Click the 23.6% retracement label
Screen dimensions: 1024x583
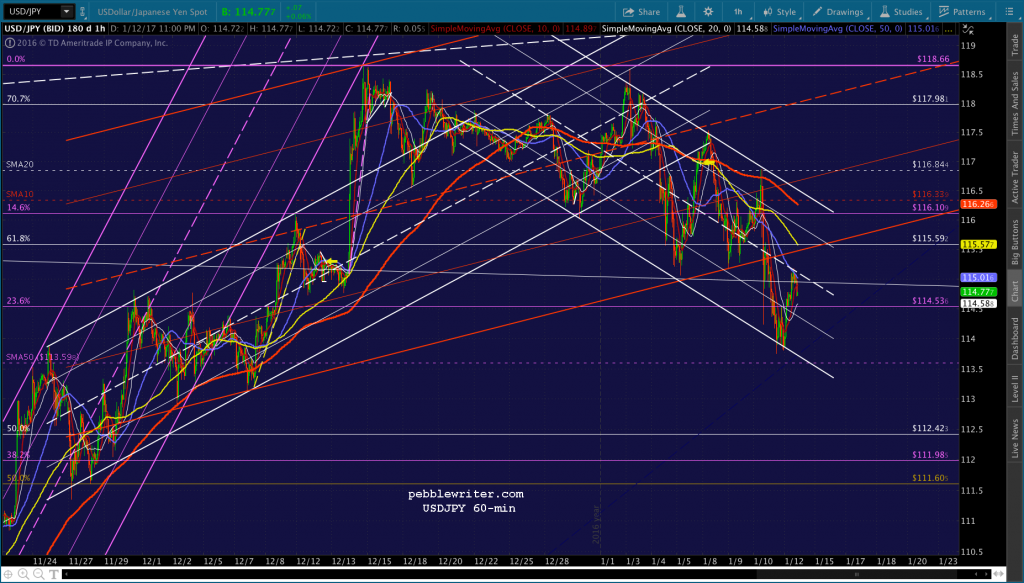point(18,301)
